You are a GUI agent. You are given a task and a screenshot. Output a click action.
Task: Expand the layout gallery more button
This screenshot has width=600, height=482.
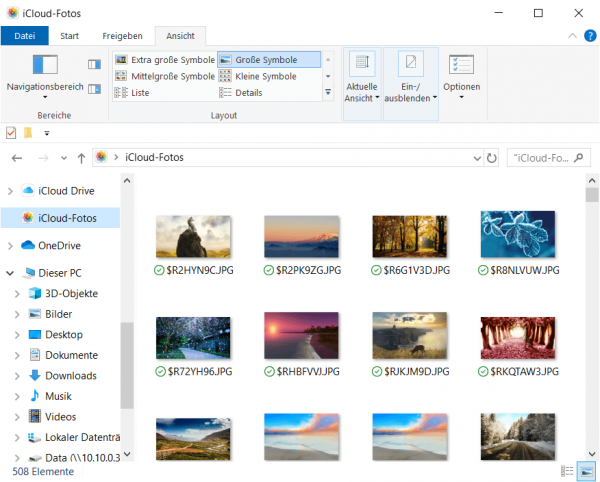[x=328, y=92]
